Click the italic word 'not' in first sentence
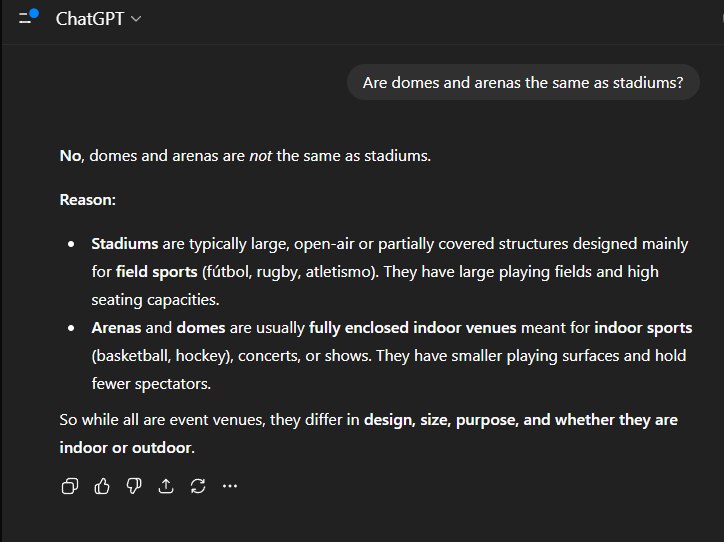The width and height of the screenshot is (724, 542). (x=260, y=156)
